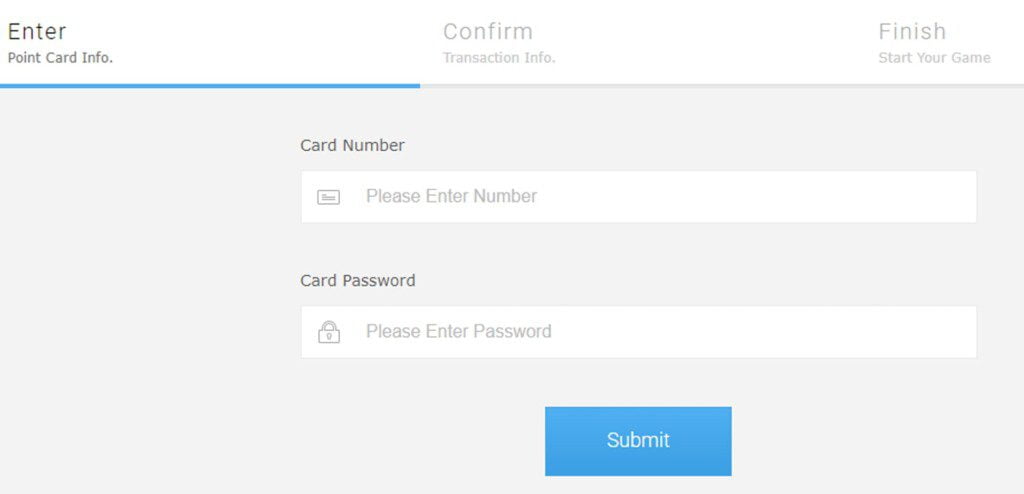Screen dimensions: 1024x494
Task: Click the card icon in the Card Number field
Action: pos(328,197)
